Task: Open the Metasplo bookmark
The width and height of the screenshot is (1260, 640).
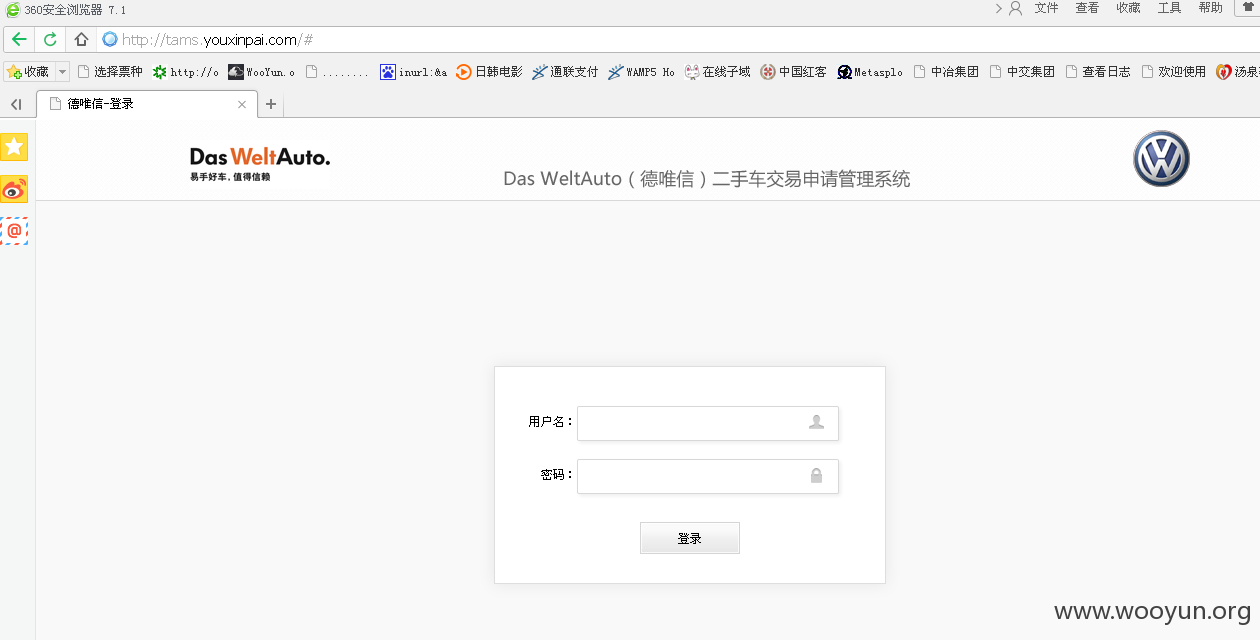Action: (x=870, y=72)
